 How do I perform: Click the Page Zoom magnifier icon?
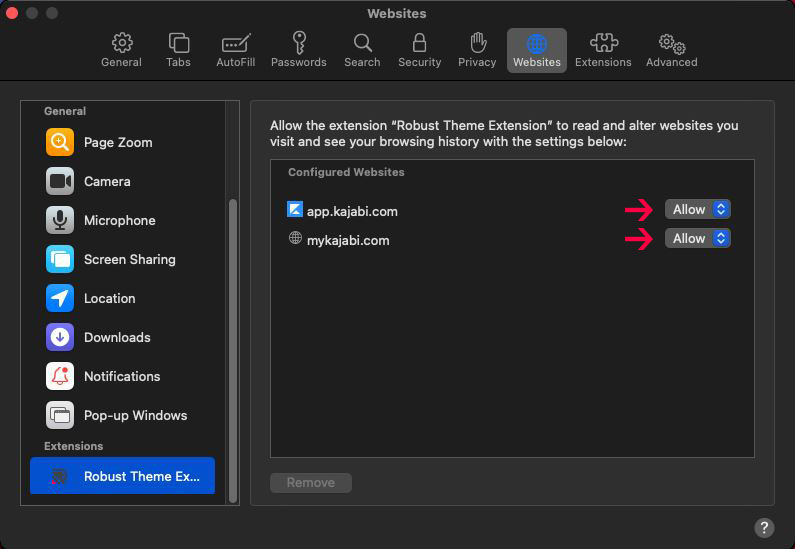pyautogui.click(x=60, y=142)
